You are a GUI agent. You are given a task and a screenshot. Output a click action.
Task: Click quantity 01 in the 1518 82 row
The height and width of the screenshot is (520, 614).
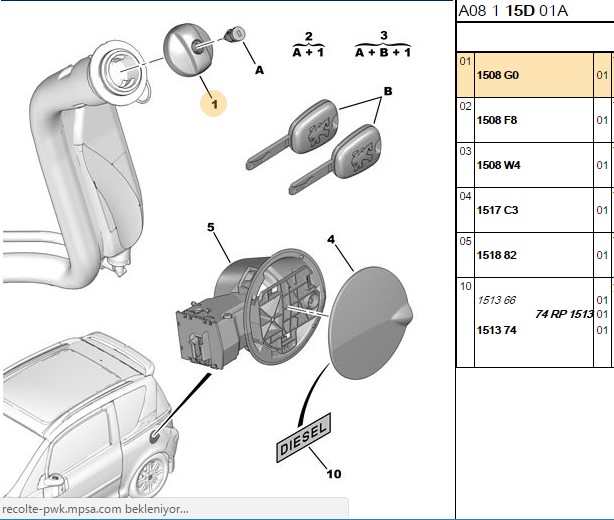coord(602,255)
